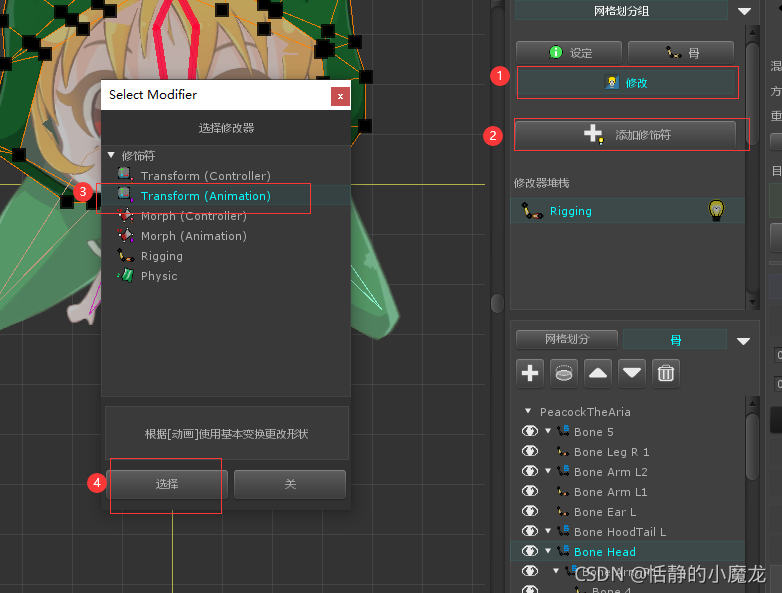
Task: Click the Morph (Animation) icon
Action: 125,235
